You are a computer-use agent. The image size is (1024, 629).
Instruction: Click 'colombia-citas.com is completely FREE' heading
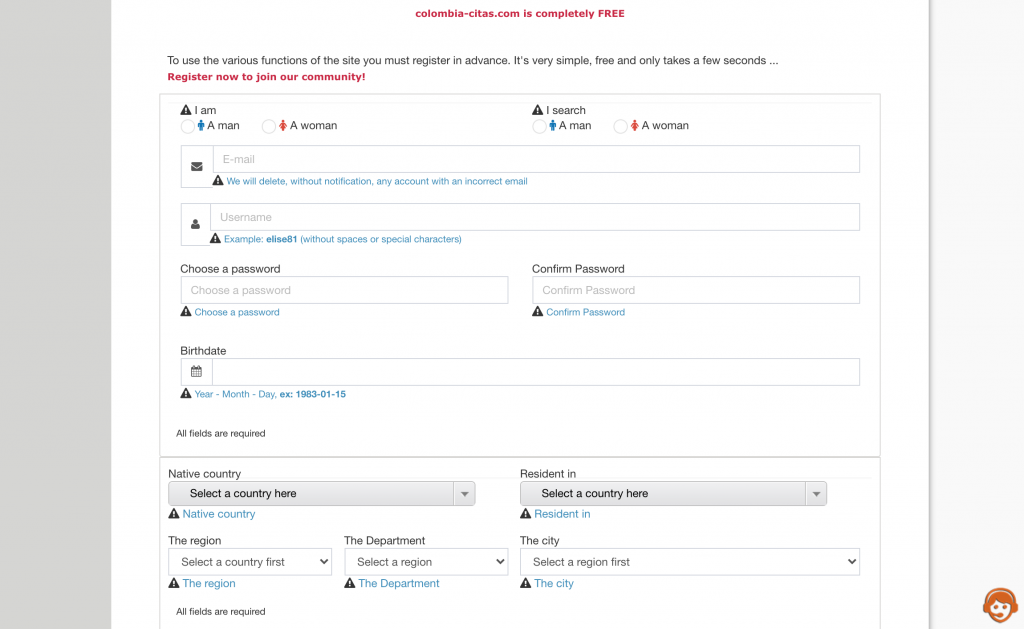pyautogui.click(x=520, y=13)
